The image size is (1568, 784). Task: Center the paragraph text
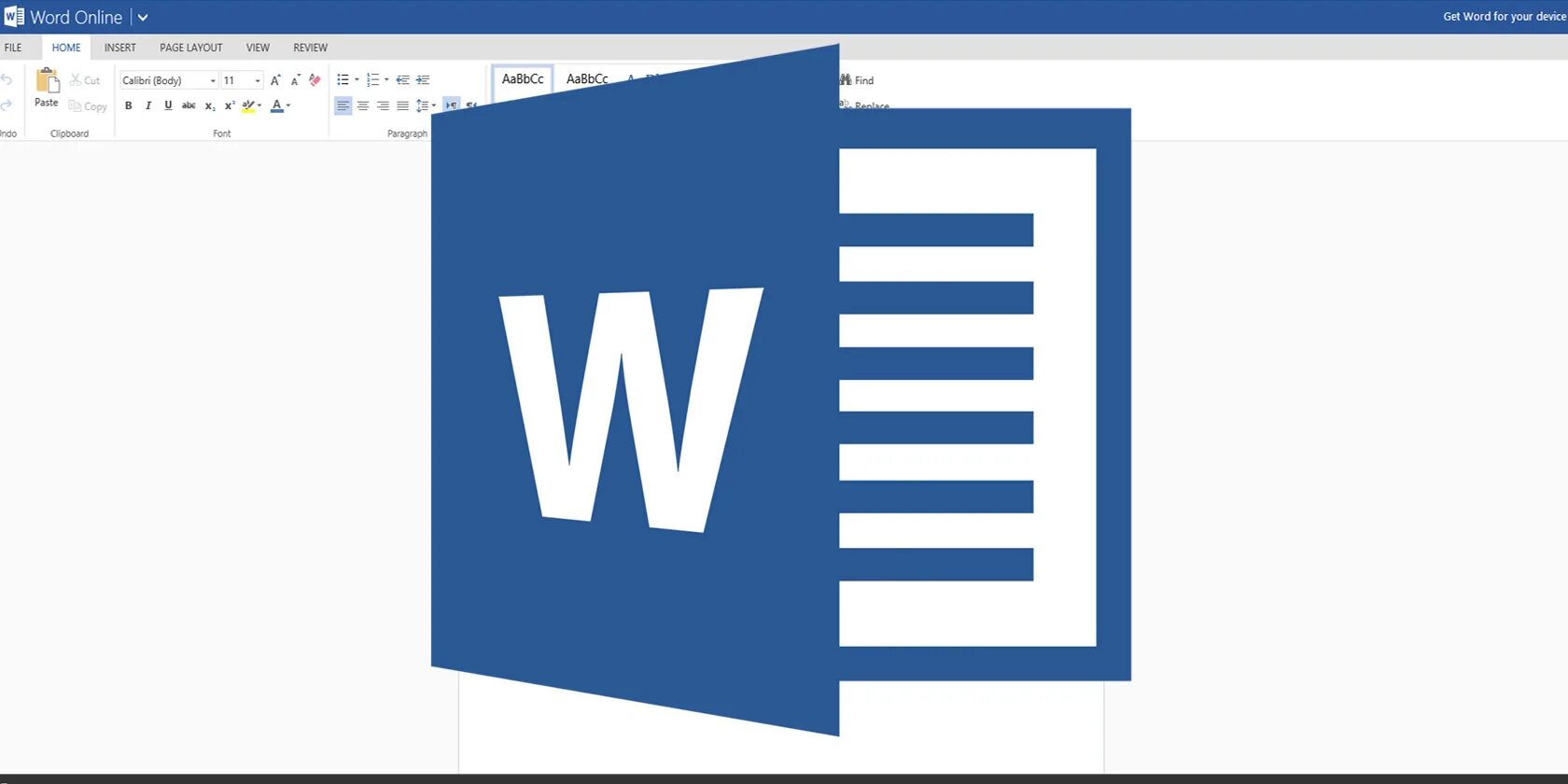point(363,106)
